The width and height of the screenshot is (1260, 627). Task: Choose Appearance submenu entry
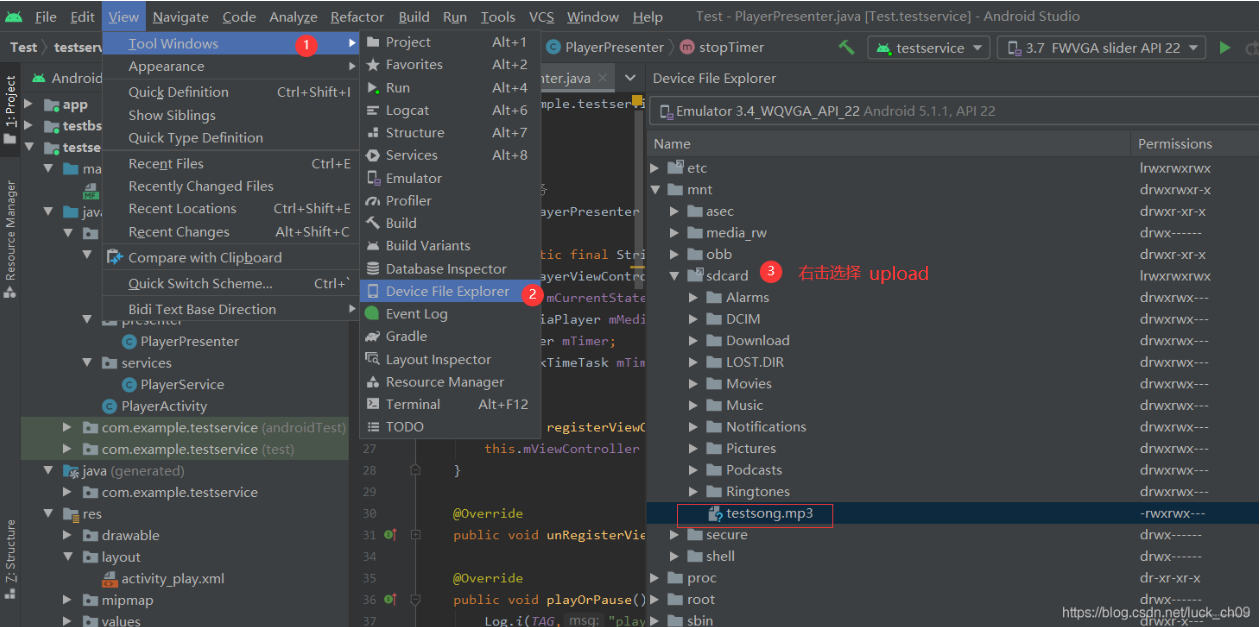coord(231,66)
